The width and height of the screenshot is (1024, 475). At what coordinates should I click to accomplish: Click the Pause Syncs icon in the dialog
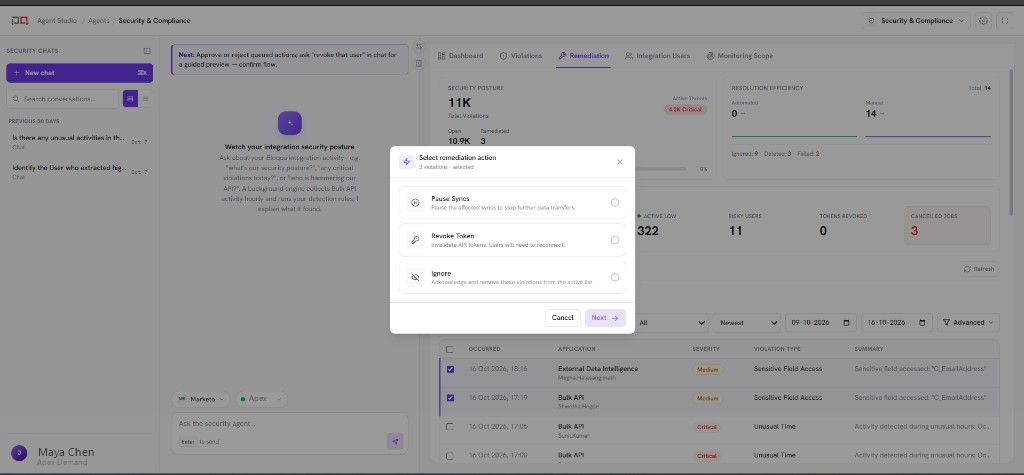tap(415, 203)
